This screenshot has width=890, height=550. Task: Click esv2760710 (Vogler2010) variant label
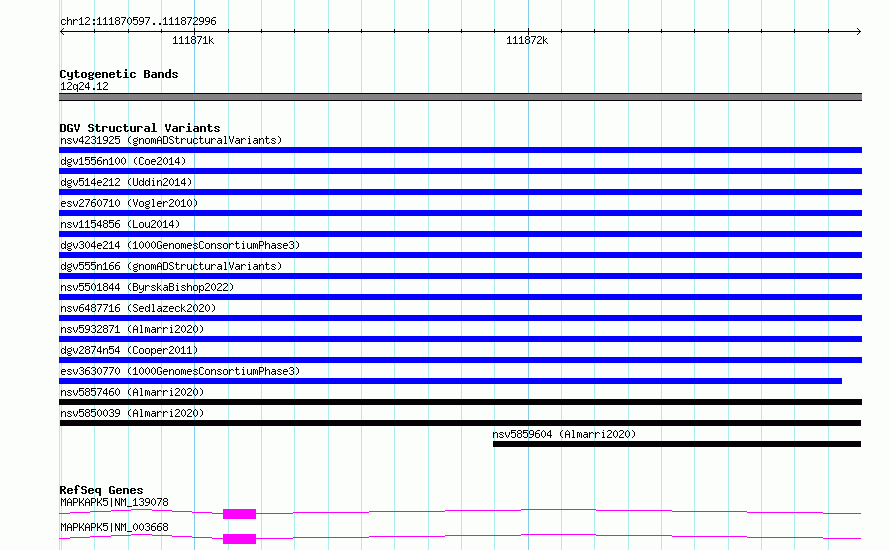click(x=129, y=203)
